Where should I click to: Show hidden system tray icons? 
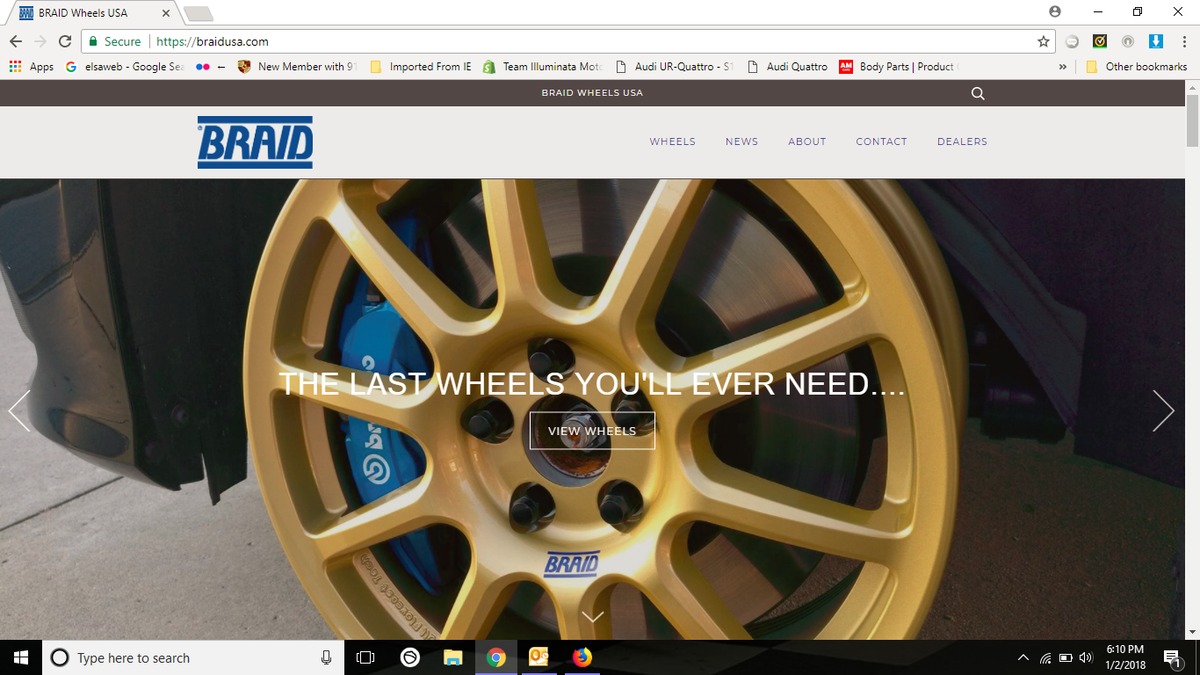tap(1024, 658)
